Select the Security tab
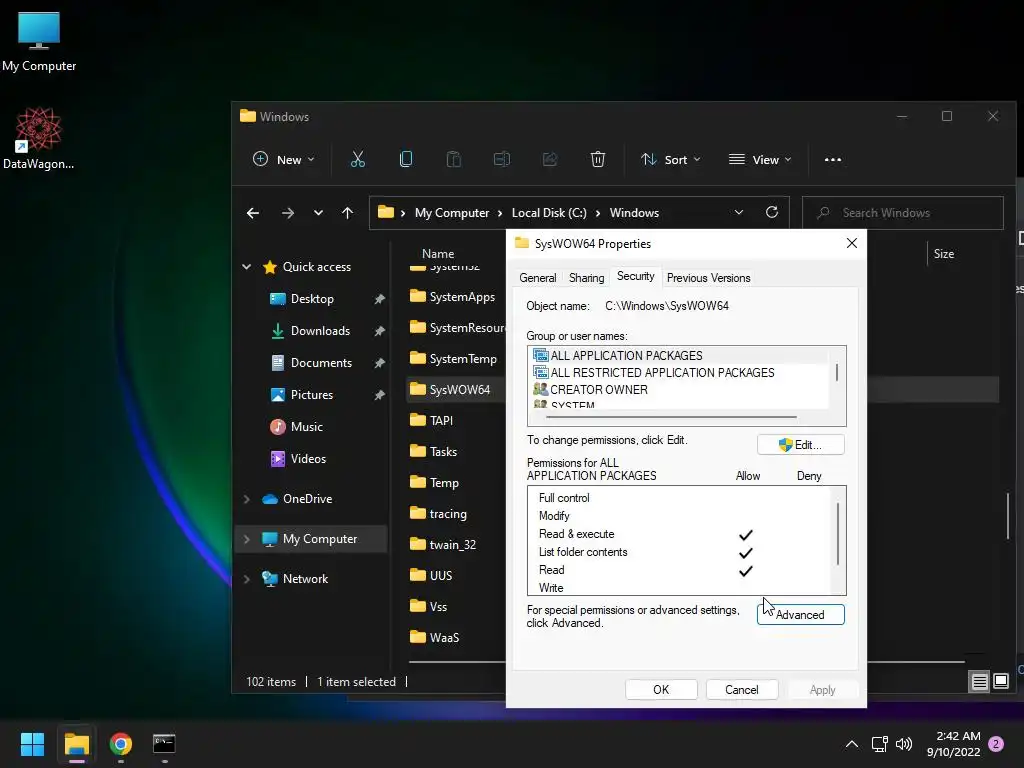This screenshot has height=768, width=1024. point(635,276)
